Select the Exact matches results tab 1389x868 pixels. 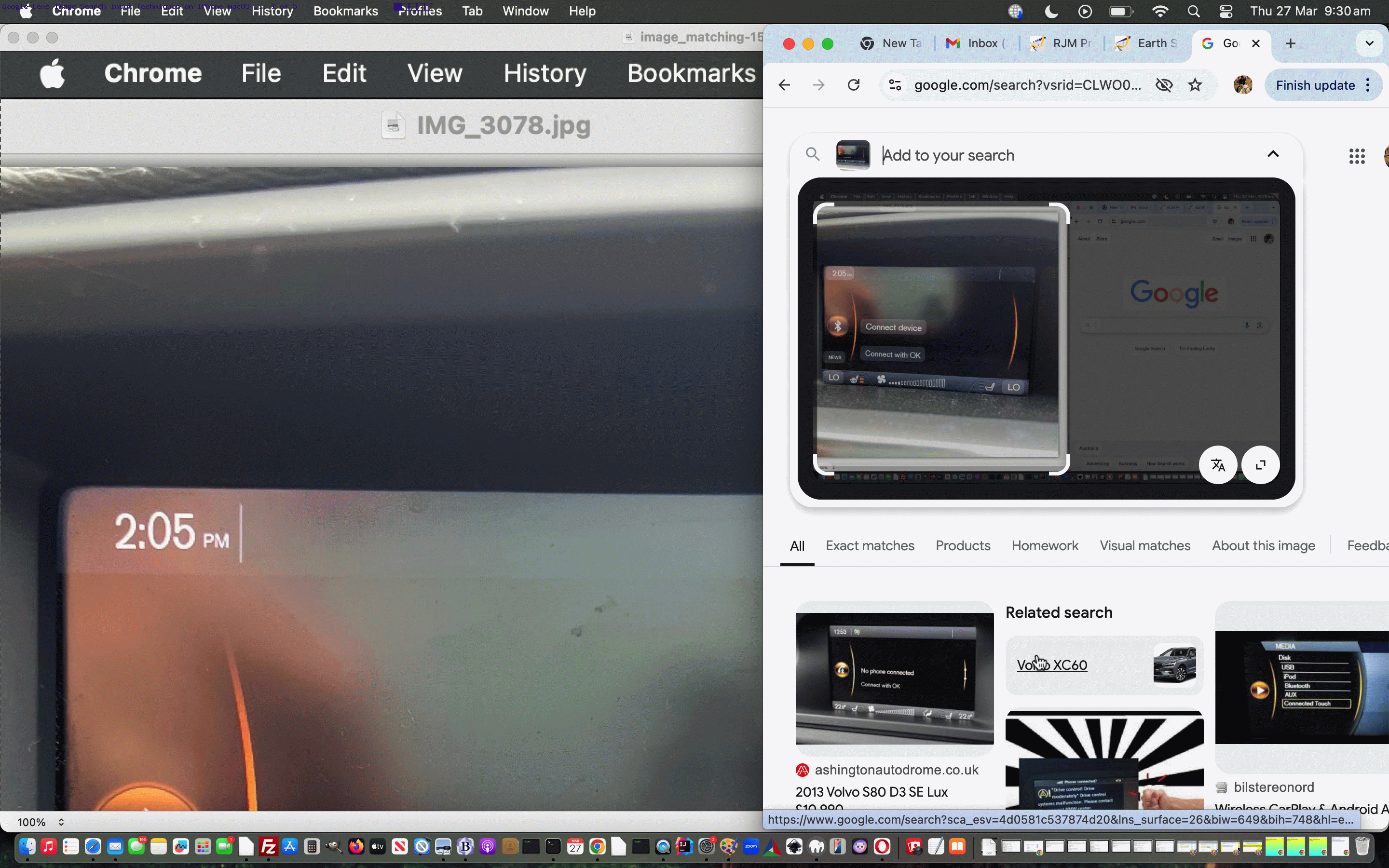[x=870, y=545]
